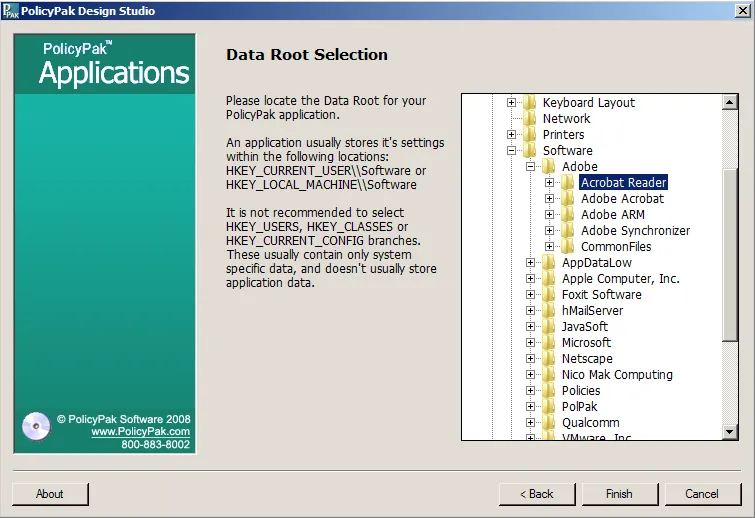
Task: Expand the CommonFiles node
Action: click(549, 246)
